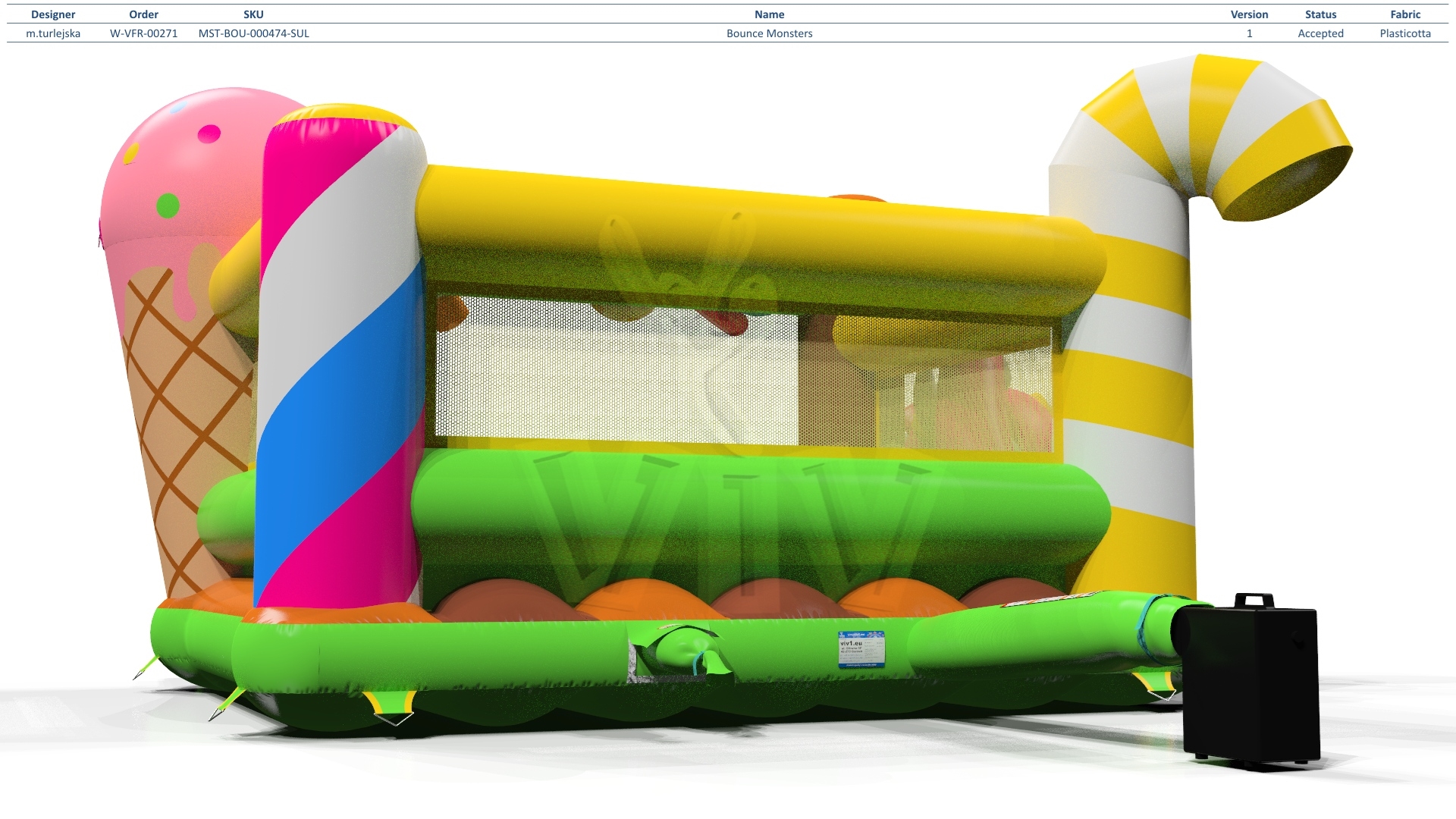Select the Name column header
1456x819 pixels.
click(x=769, y=14)
